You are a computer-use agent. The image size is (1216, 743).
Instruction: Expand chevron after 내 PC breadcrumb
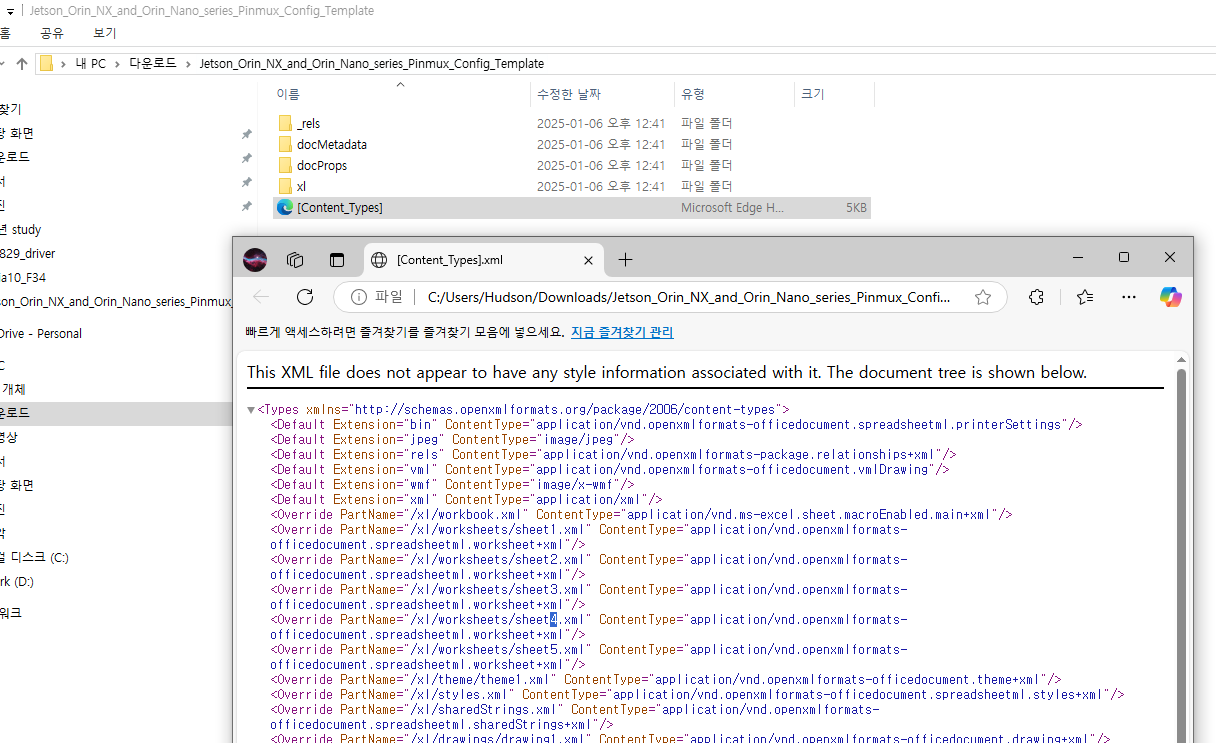pos(117,63)
